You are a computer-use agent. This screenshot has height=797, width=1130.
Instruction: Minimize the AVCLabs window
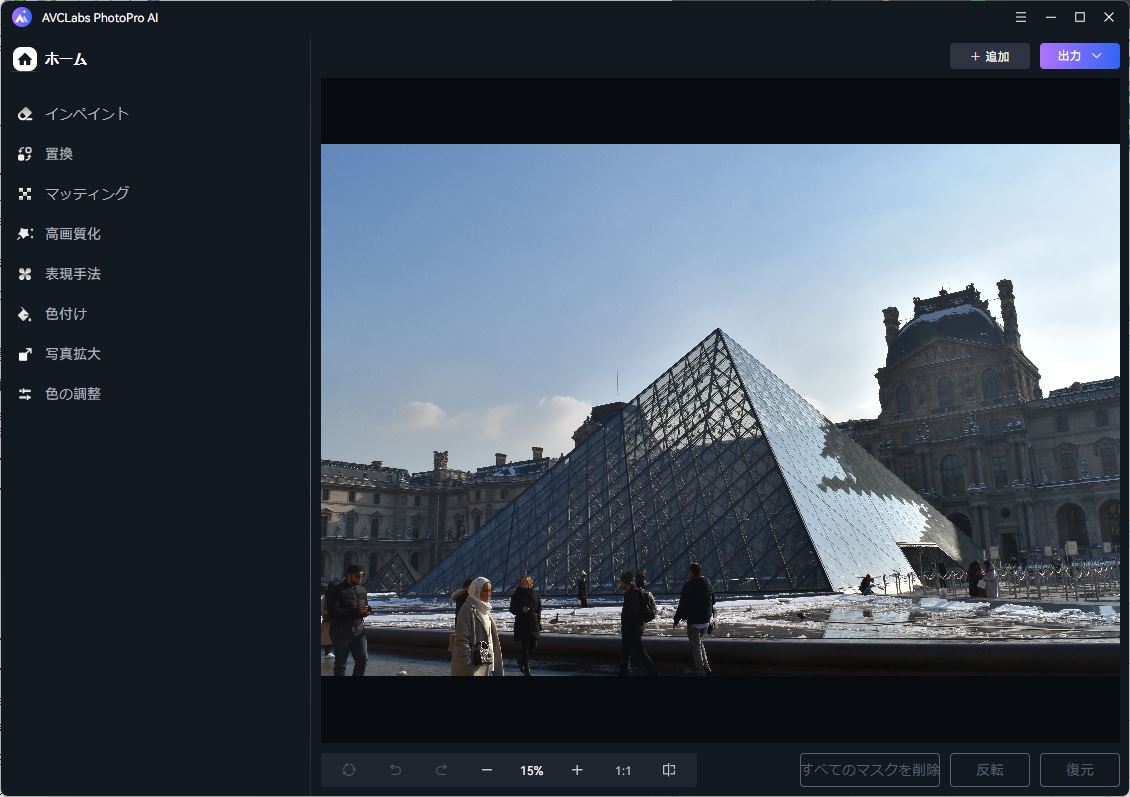tap(1051, 17)
